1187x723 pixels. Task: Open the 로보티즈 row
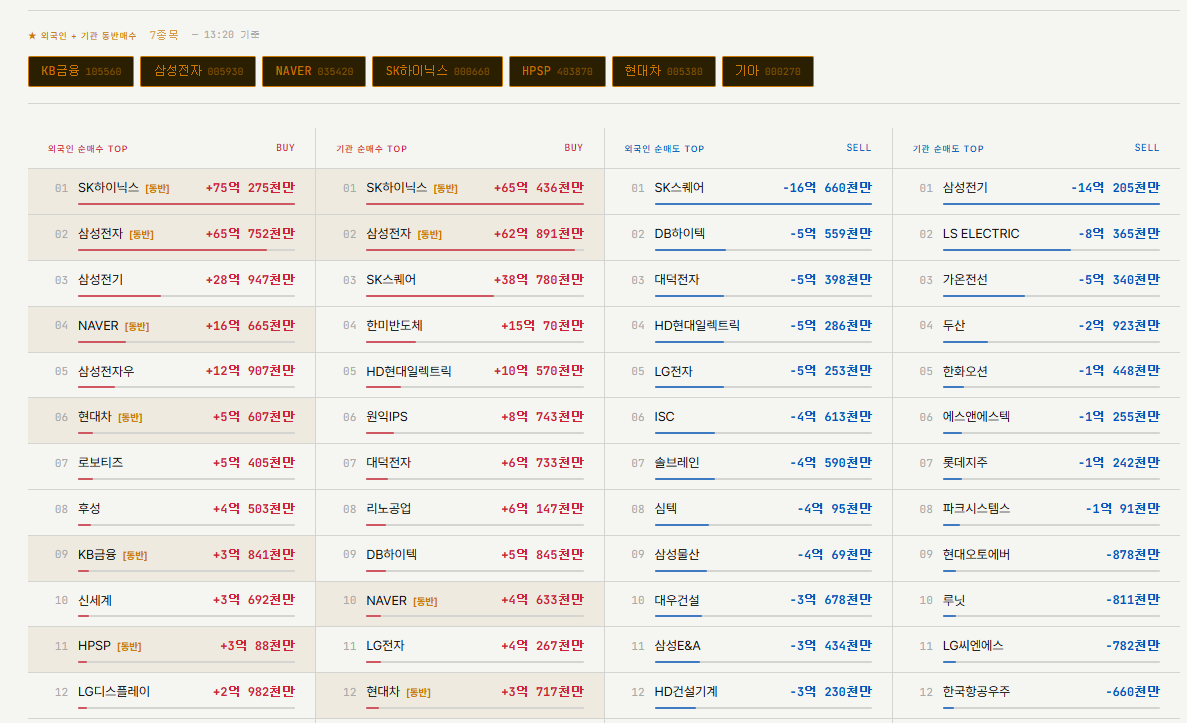click(172, 467)
